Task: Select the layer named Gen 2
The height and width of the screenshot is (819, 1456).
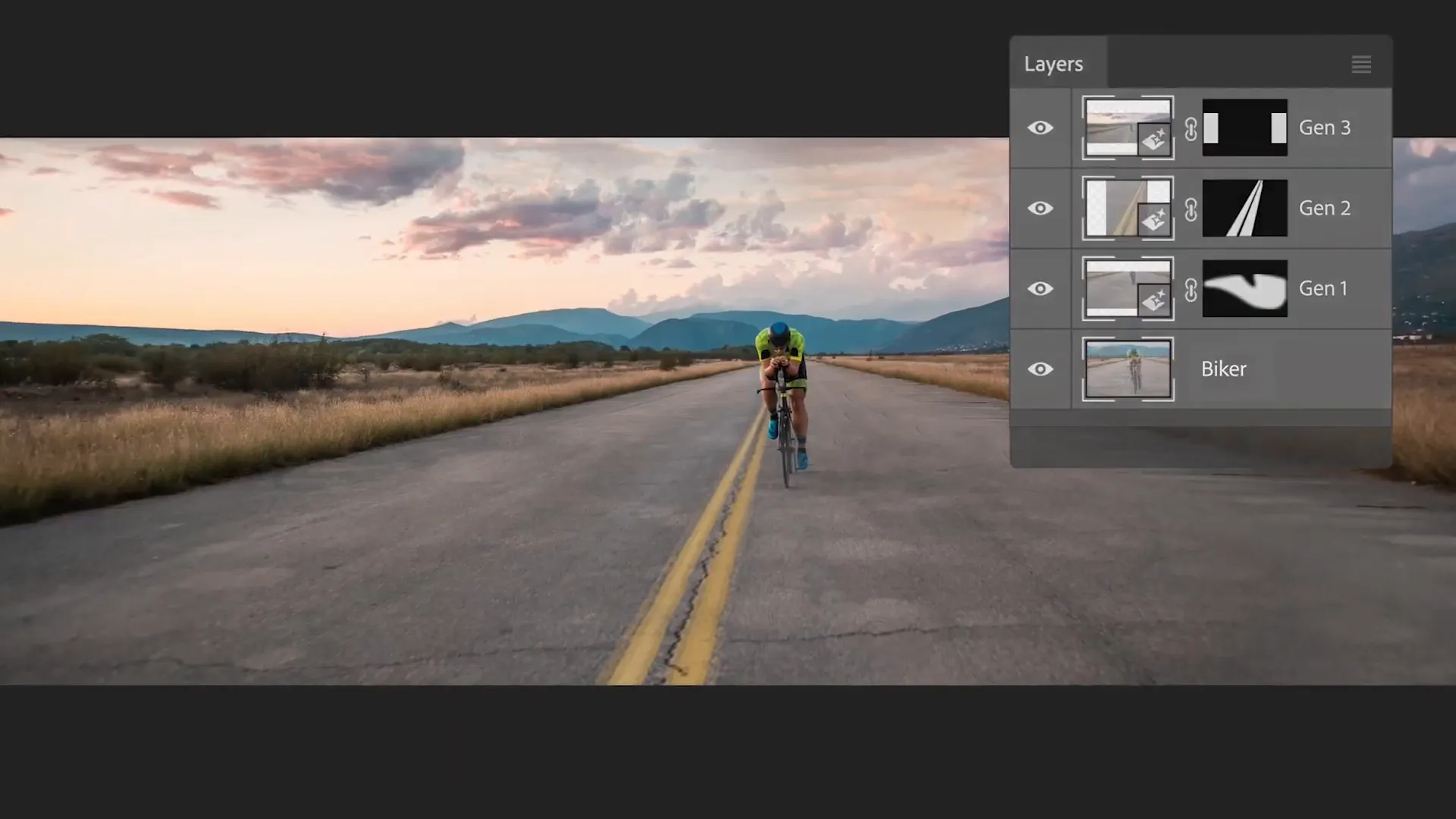Action: (x=1324, y=209)
